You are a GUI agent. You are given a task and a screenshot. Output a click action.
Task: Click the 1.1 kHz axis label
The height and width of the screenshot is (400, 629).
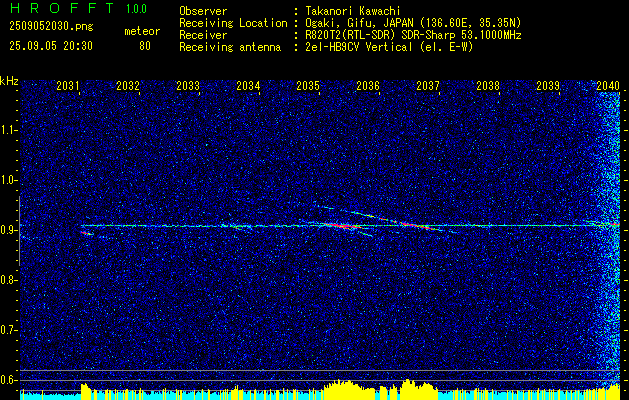[8, 130]
